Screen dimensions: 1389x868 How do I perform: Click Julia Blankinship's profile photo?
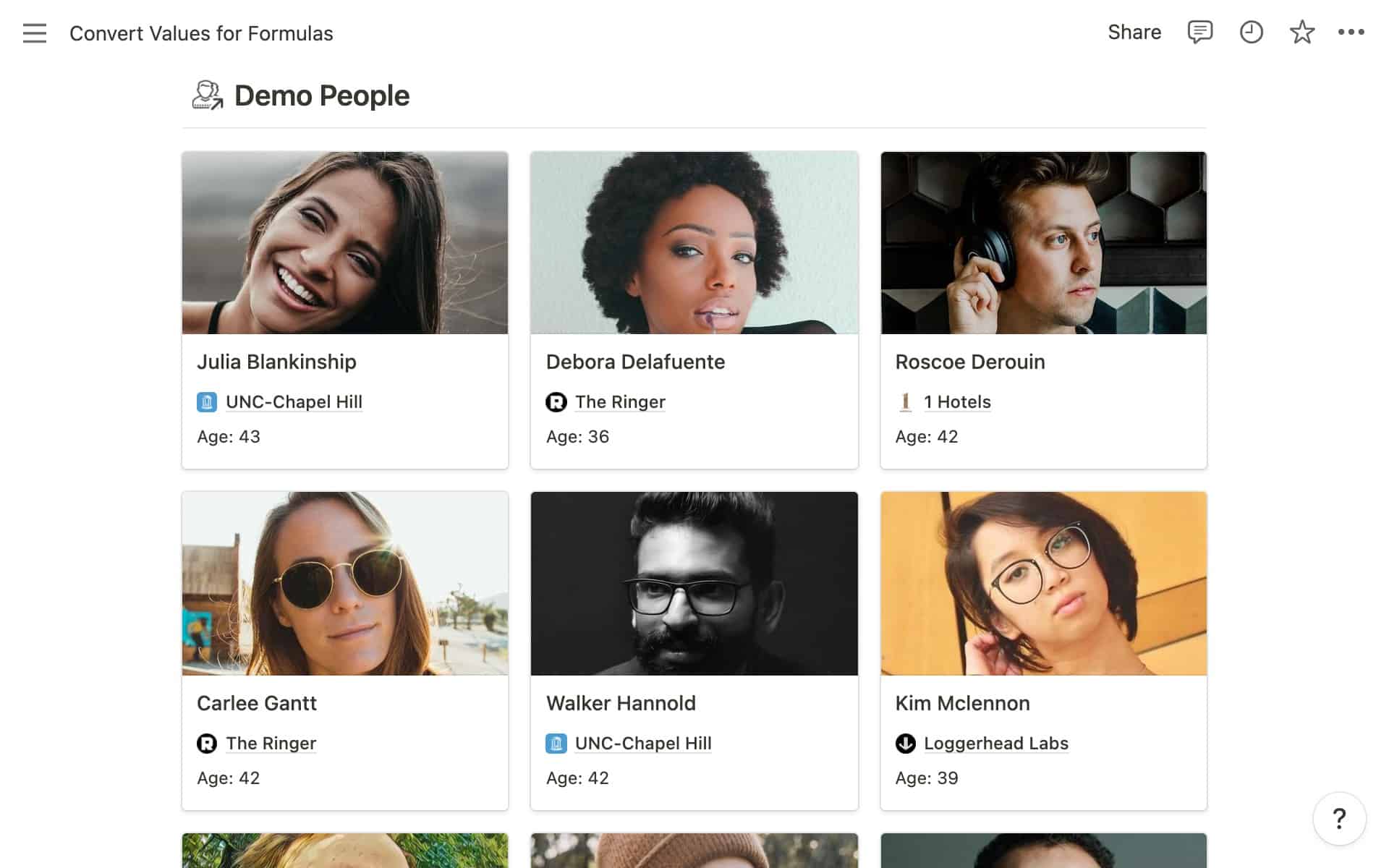click(x=344, y=243)
